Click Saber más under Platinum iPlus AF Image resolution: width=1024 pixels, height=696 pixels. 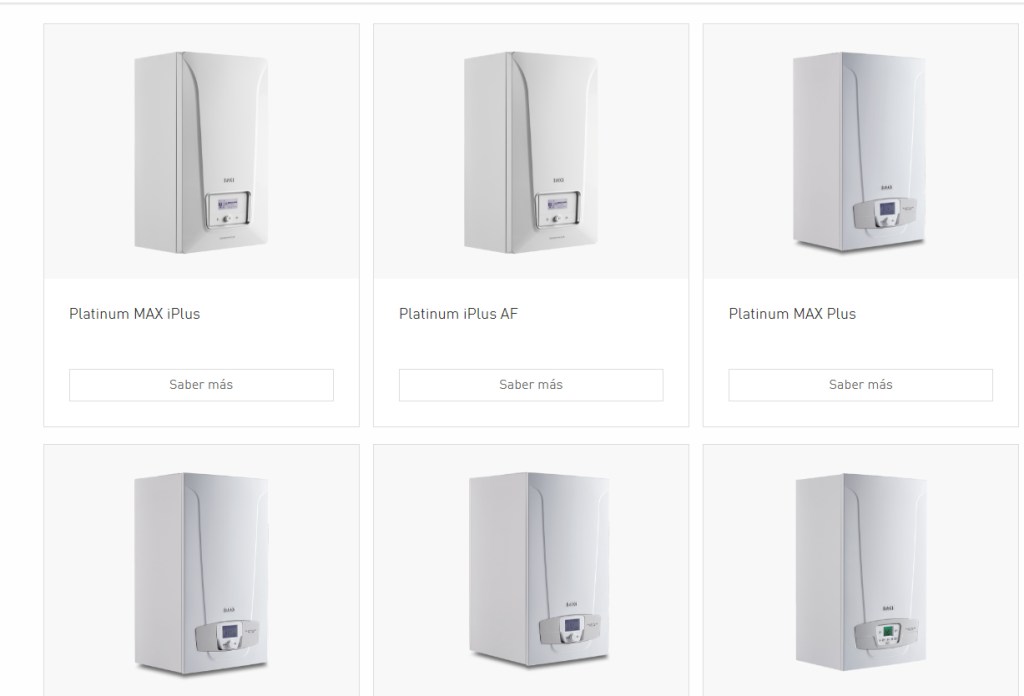point(531,385)
